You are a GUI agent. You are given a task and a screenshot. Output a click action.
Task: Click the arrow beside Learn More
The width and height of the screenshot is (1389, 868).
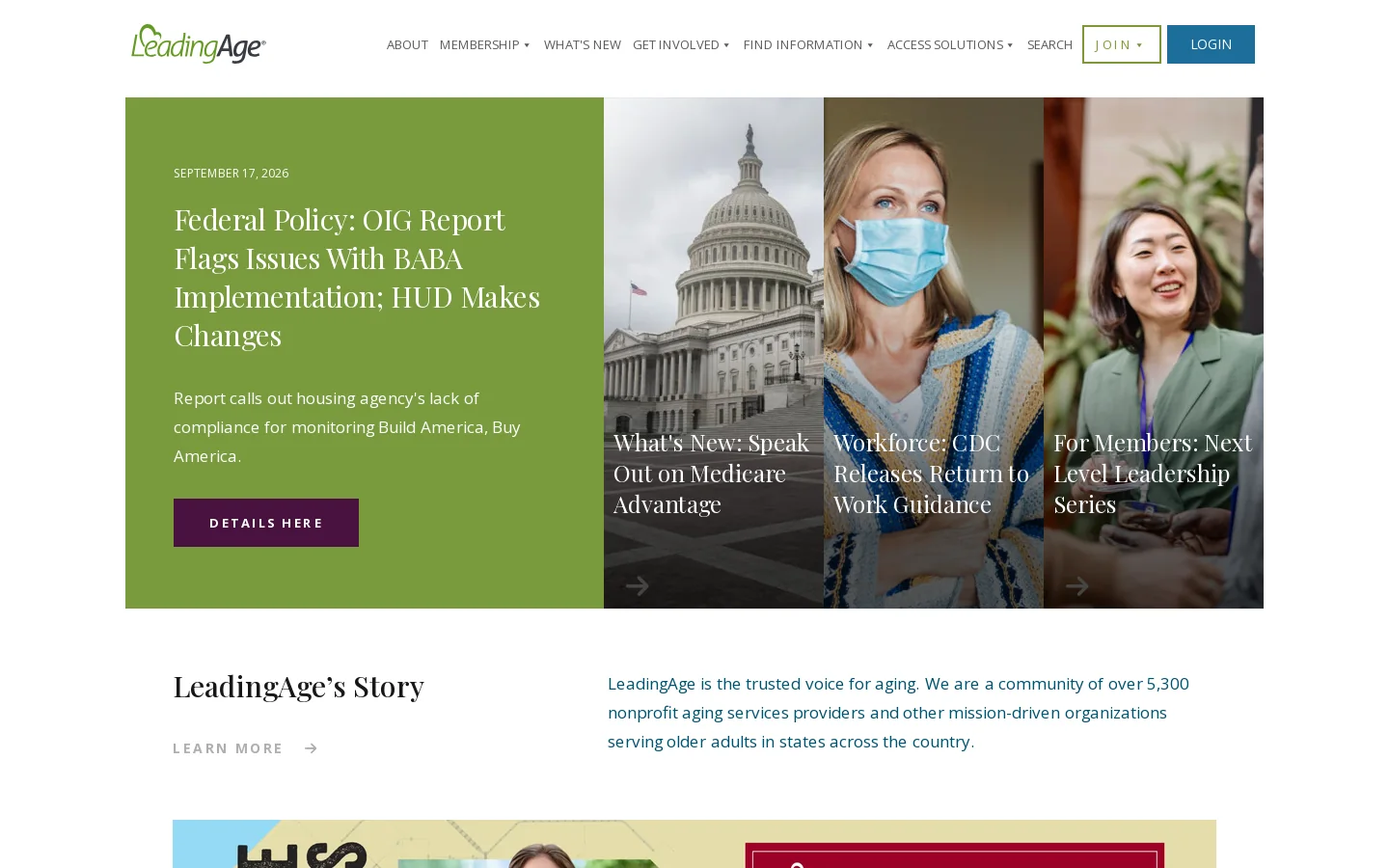311,748
